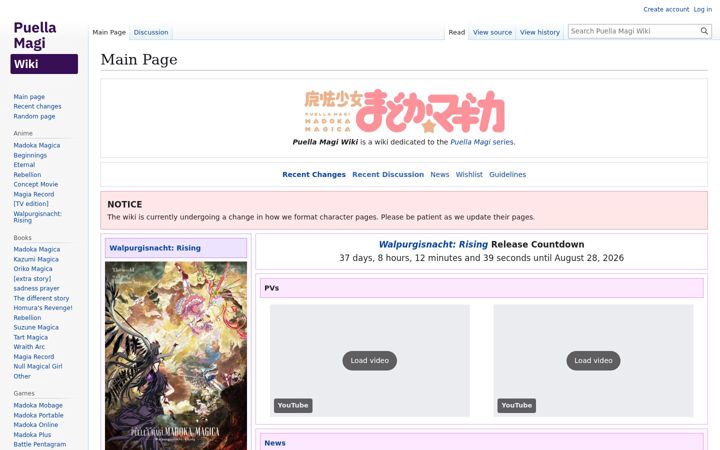Open Recent changes in sidebar
The height and width of the screenshot is (450, 720).
[x=37, y=107]
